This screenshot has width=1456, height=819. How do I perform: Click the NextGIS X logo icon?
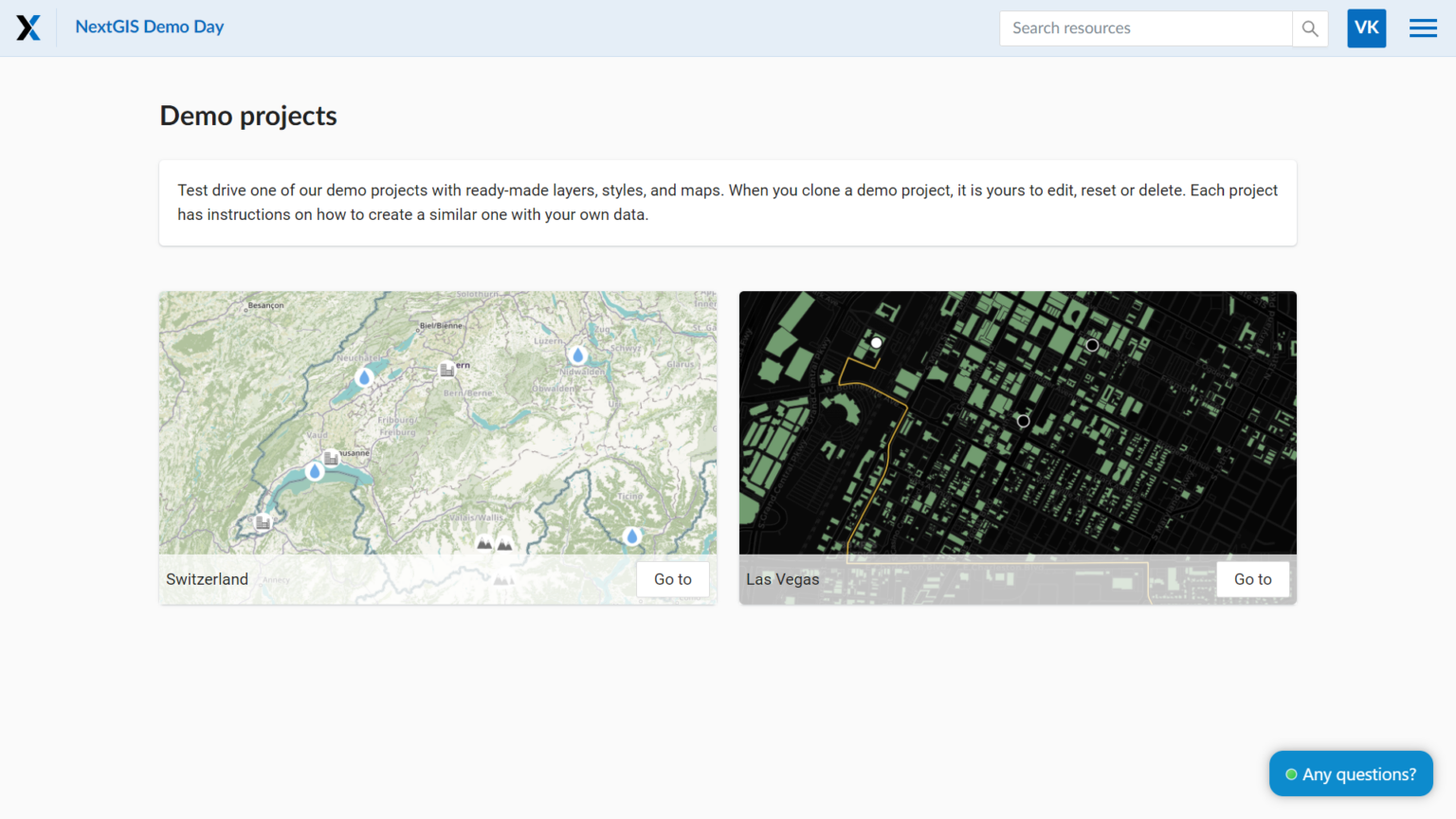[x=28, y=27]
